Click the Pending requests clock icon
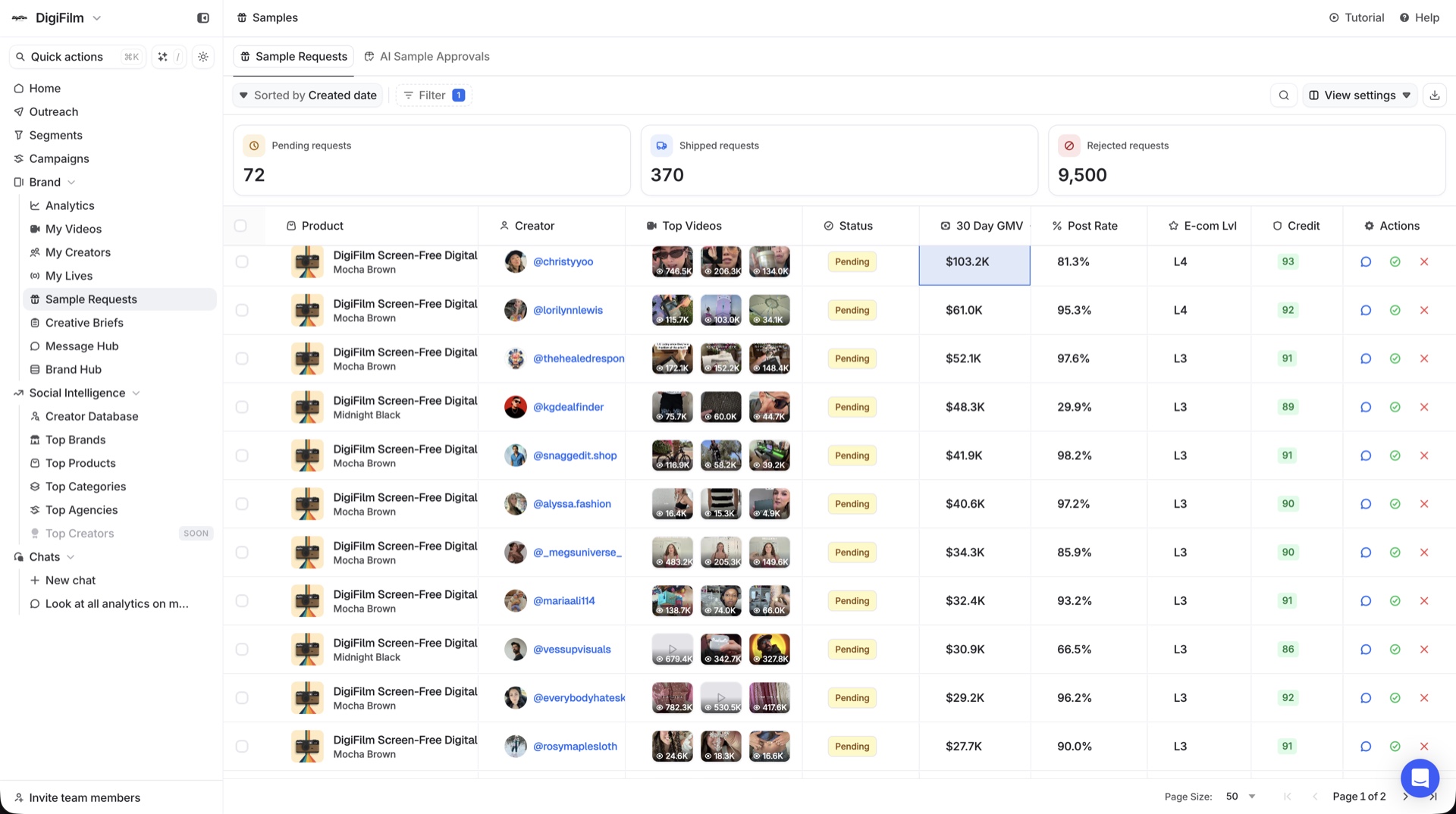 pos(254,146)
